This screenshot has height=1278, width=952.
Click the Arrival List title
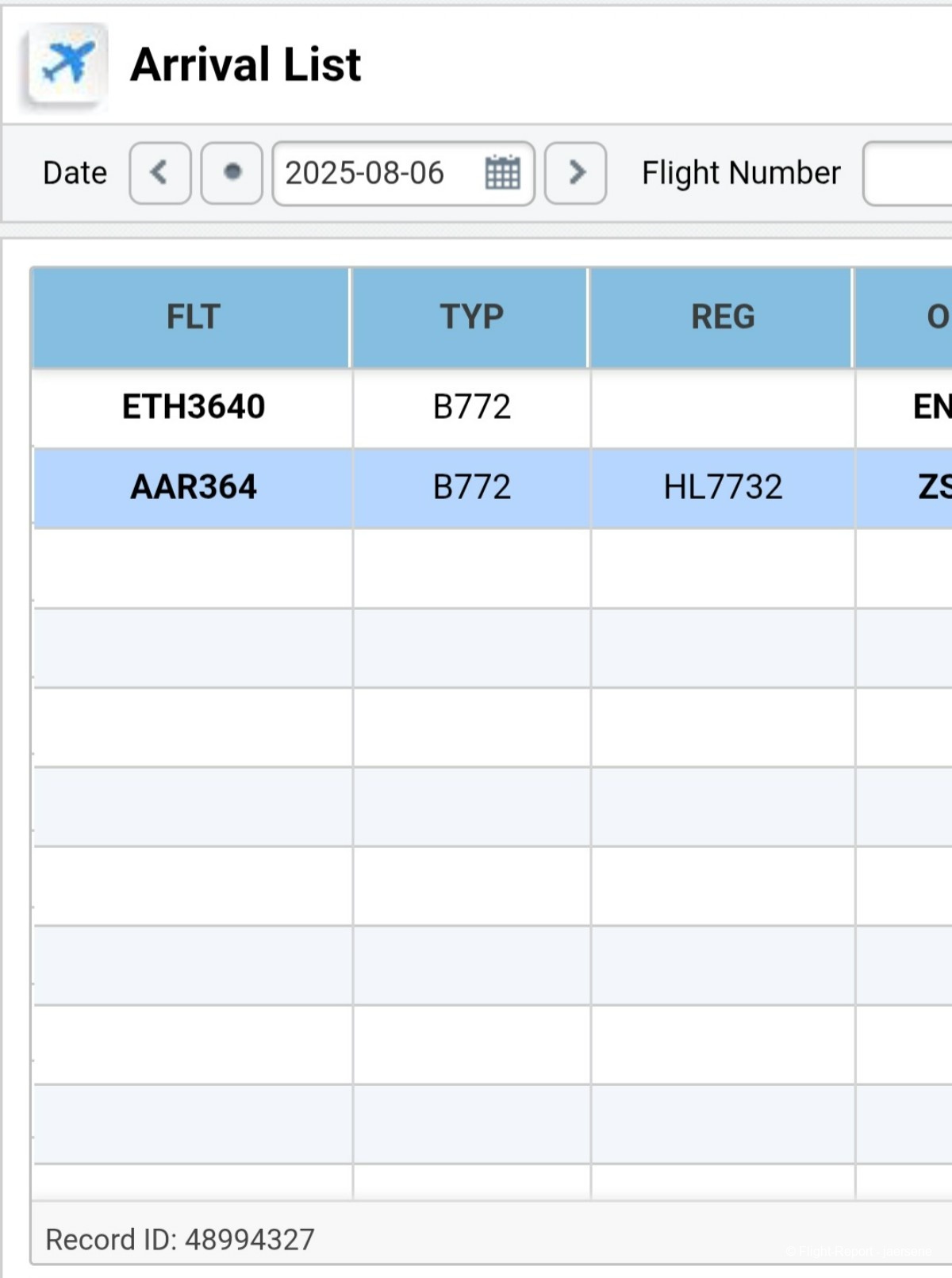coord(245,64)
